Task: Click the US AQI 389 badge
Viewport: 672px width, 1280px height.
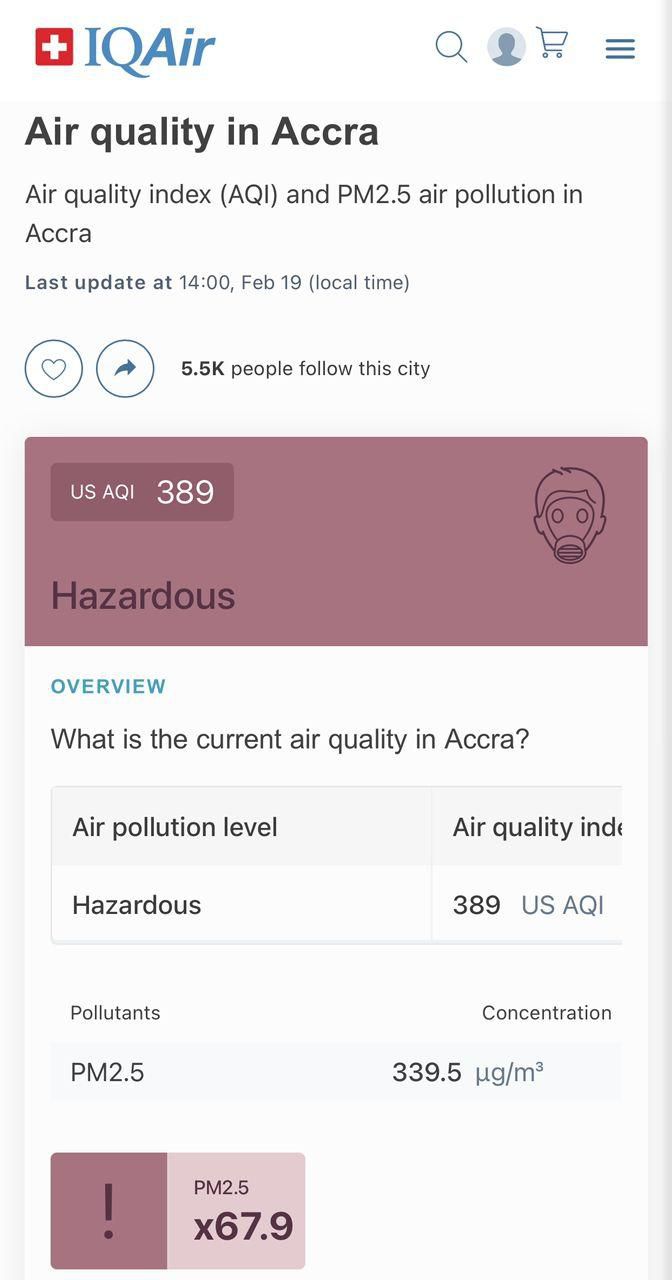Action: tap(142, 492)
